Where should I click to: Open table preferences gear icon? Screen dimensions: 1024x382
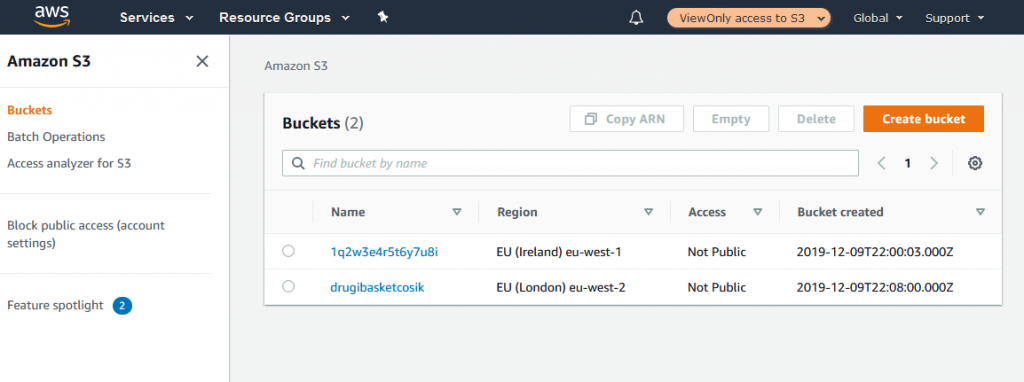click(x=975, y=163)
